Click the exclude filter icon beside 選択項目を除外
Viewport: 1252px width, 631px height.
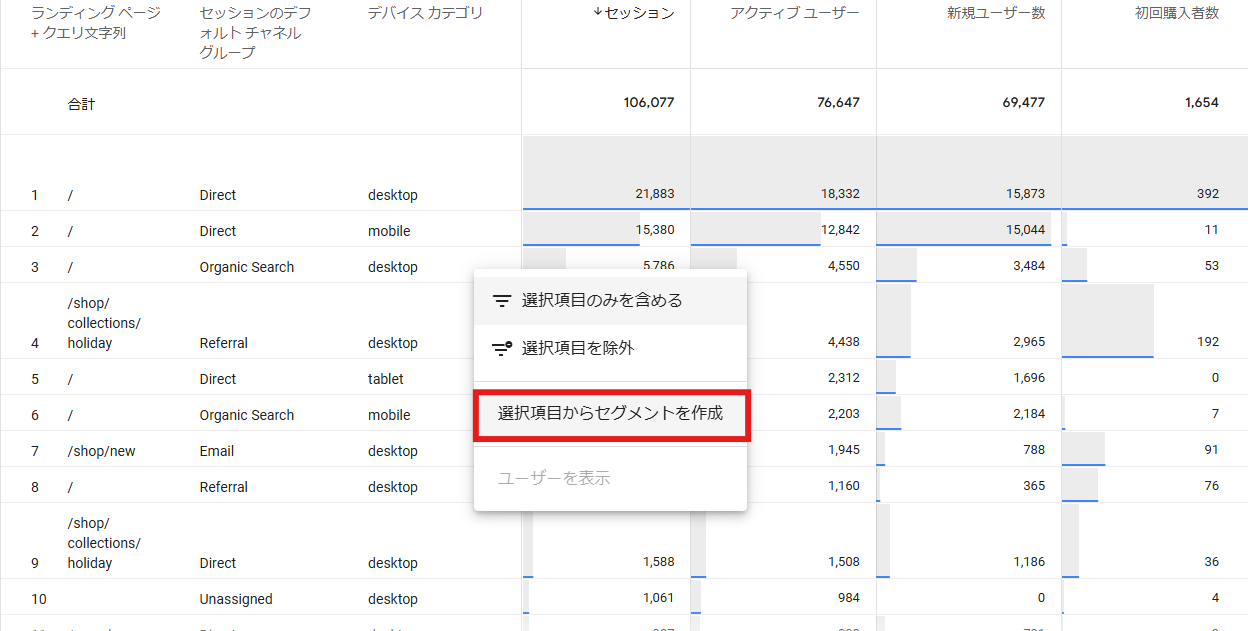point(502,349)
